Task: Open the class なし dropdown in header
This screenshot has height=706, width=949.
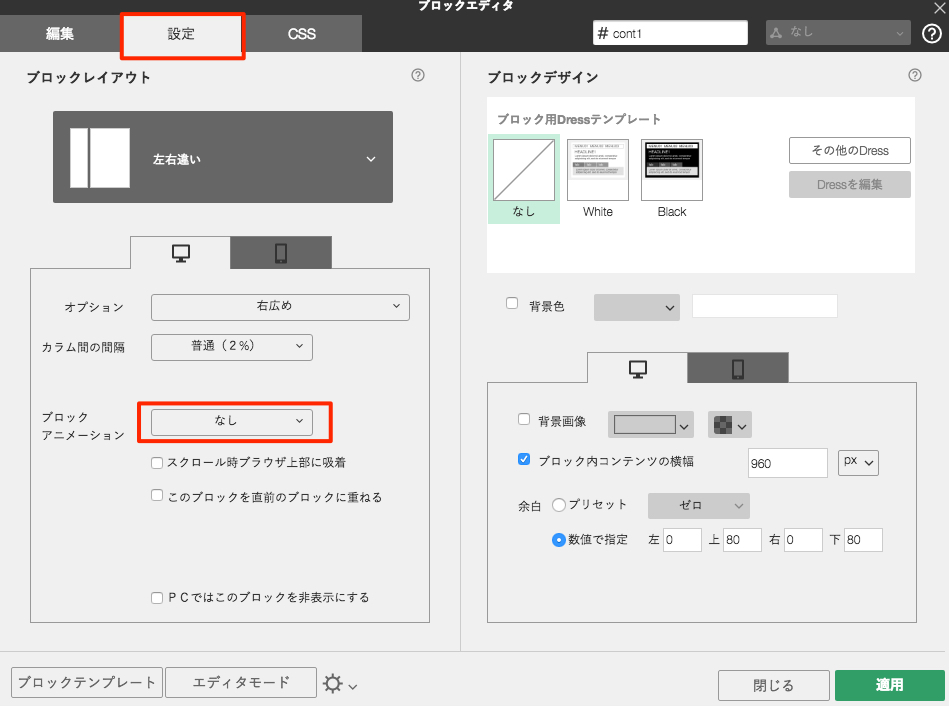Action: [x=838, y=33]
